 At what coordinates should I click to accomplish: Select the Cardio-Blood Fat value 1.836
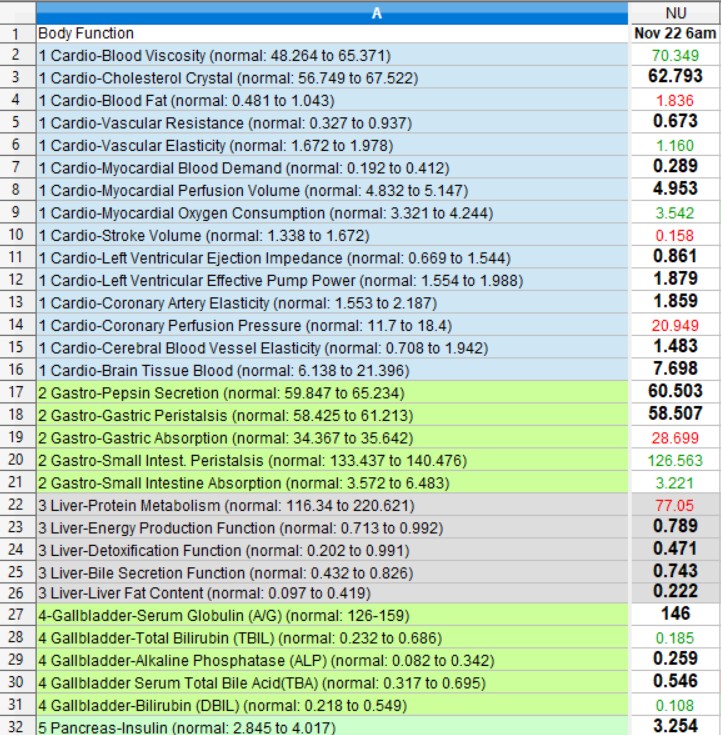click(x=674, y=100)
